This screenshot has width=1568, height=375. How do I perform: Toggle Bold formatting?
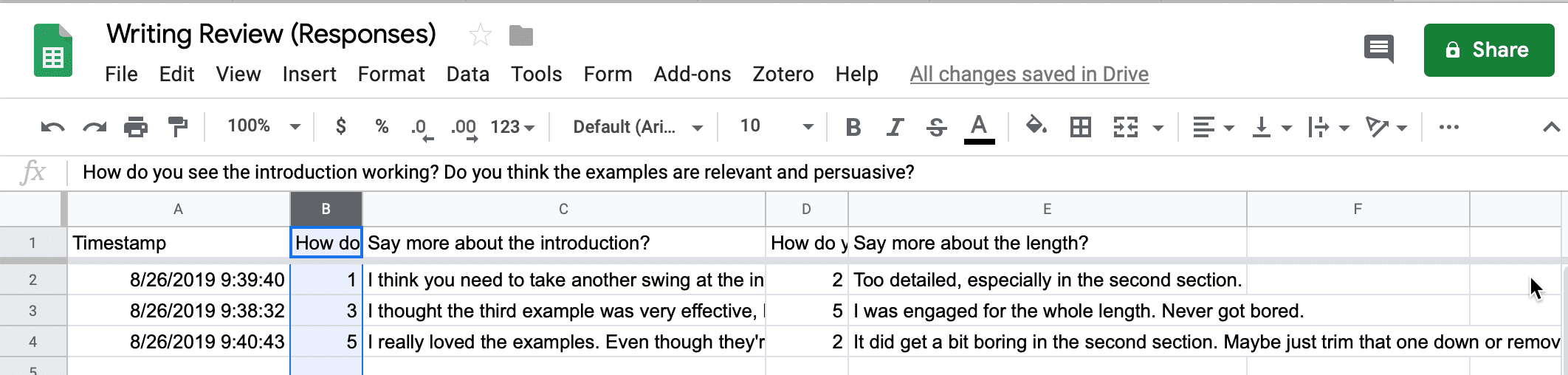click(x=853, y=127)
